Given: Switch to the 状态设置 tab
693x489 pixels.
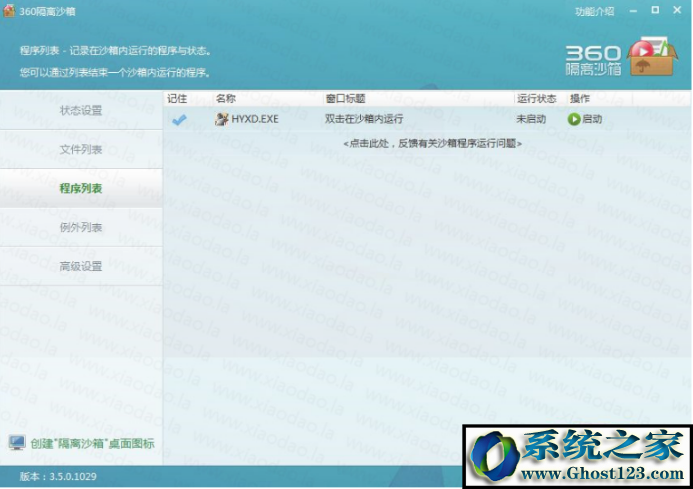Looking at the screenshot, I should click(81, 110).
